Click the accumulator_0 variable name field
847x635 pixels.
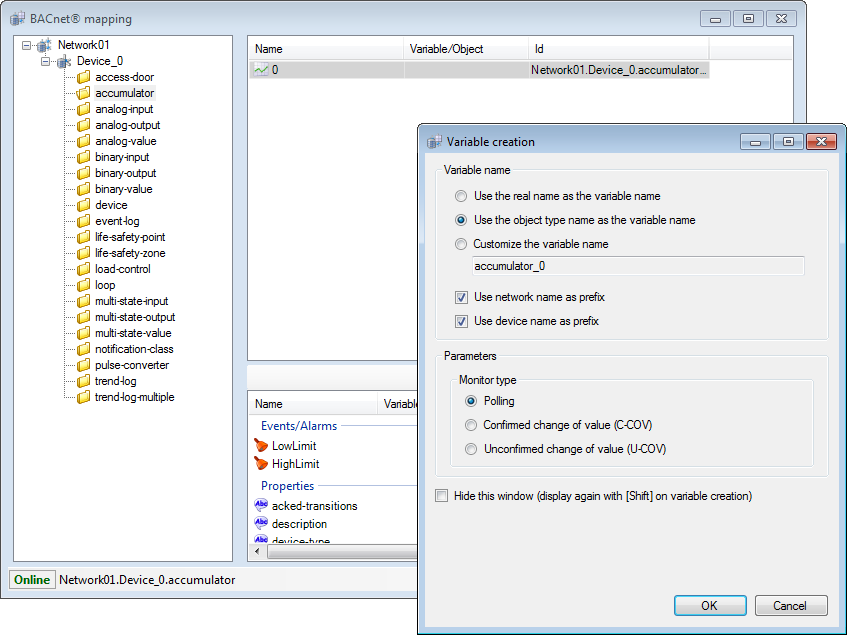[638, 266]
